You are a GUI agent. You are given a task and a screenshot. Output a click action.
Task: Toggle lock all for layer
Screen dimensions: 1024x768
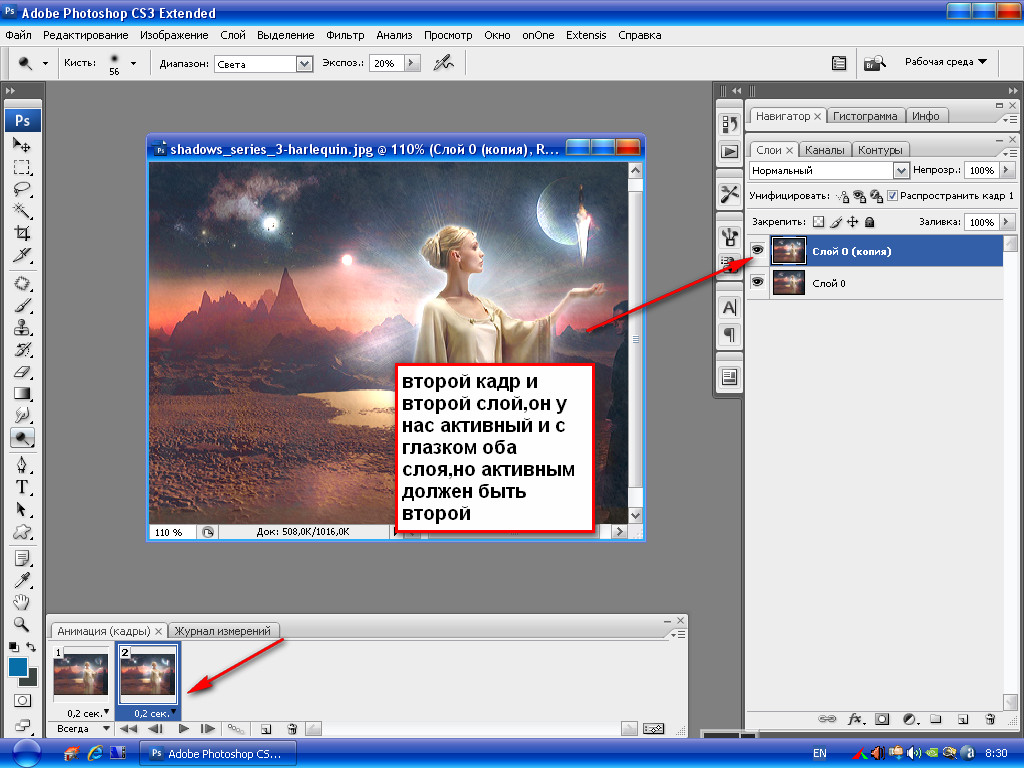[x=869, y=222]
